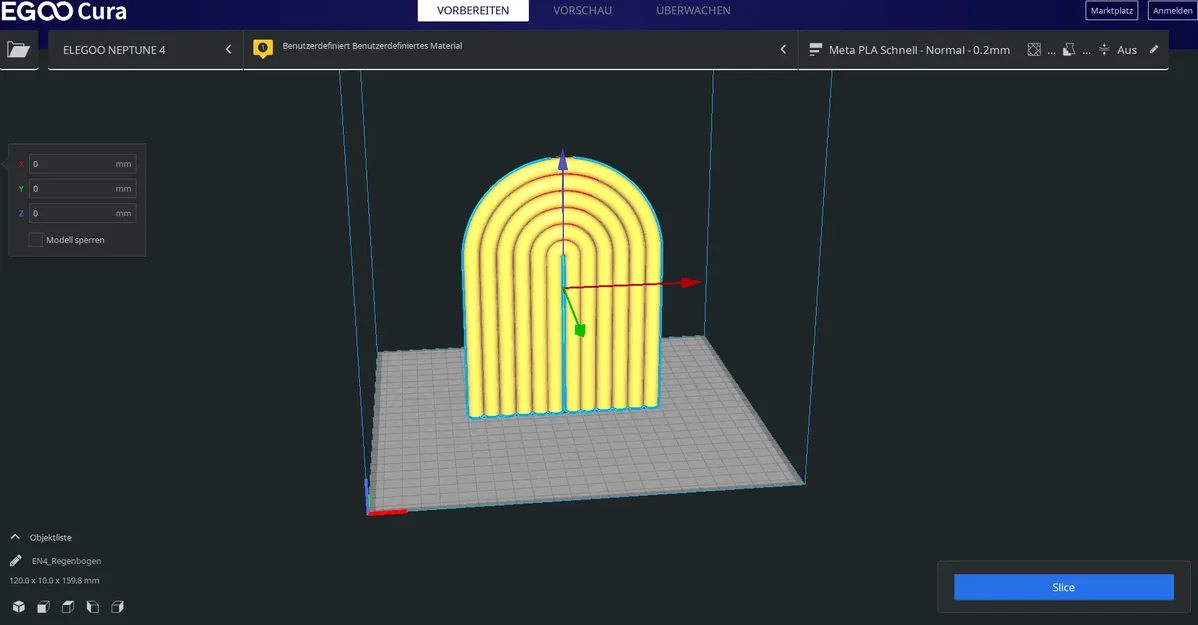Switch to 3D isometric view cube
Image resolution: width=1198 pixels, height=625 pixels.
(18, 607)
